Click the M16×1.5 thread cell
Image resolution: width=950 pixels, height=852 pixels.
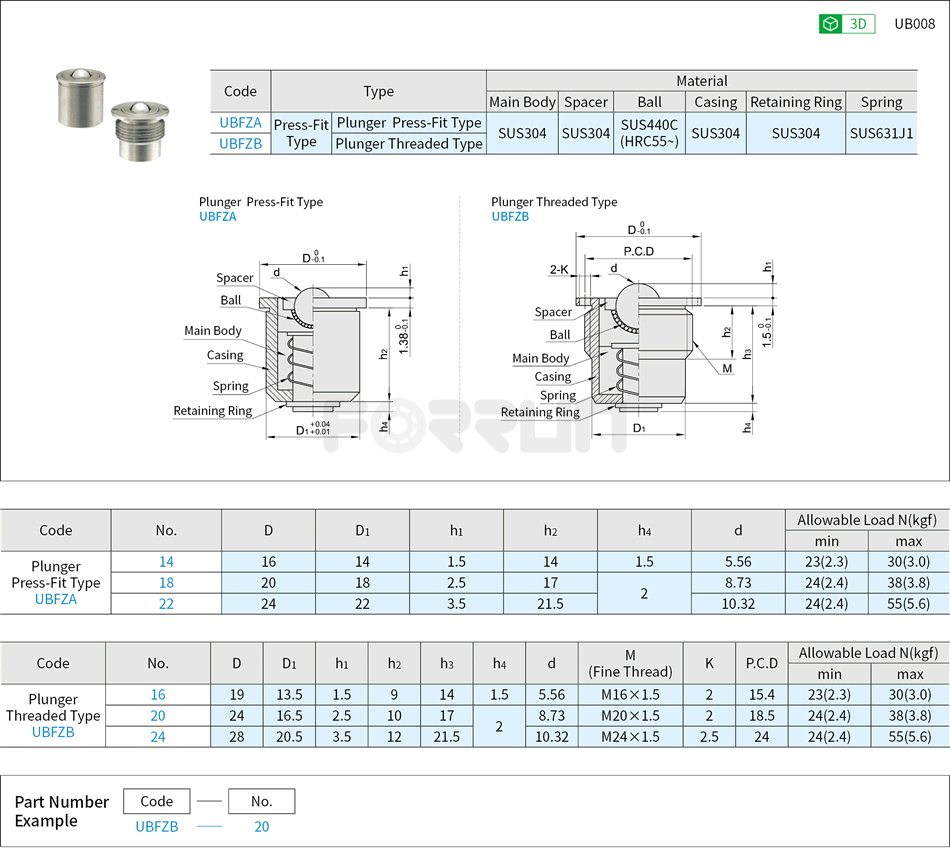pyautogui.click(x=630, y=694)
